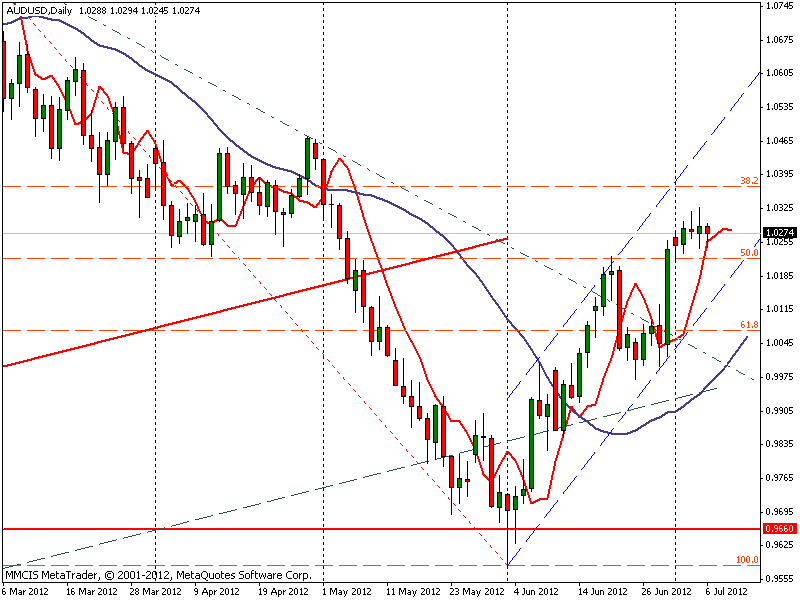This screenshot has width=800, height=600.
Task: Click the current price label 1.0274
Action: click(x=780, y=233)
